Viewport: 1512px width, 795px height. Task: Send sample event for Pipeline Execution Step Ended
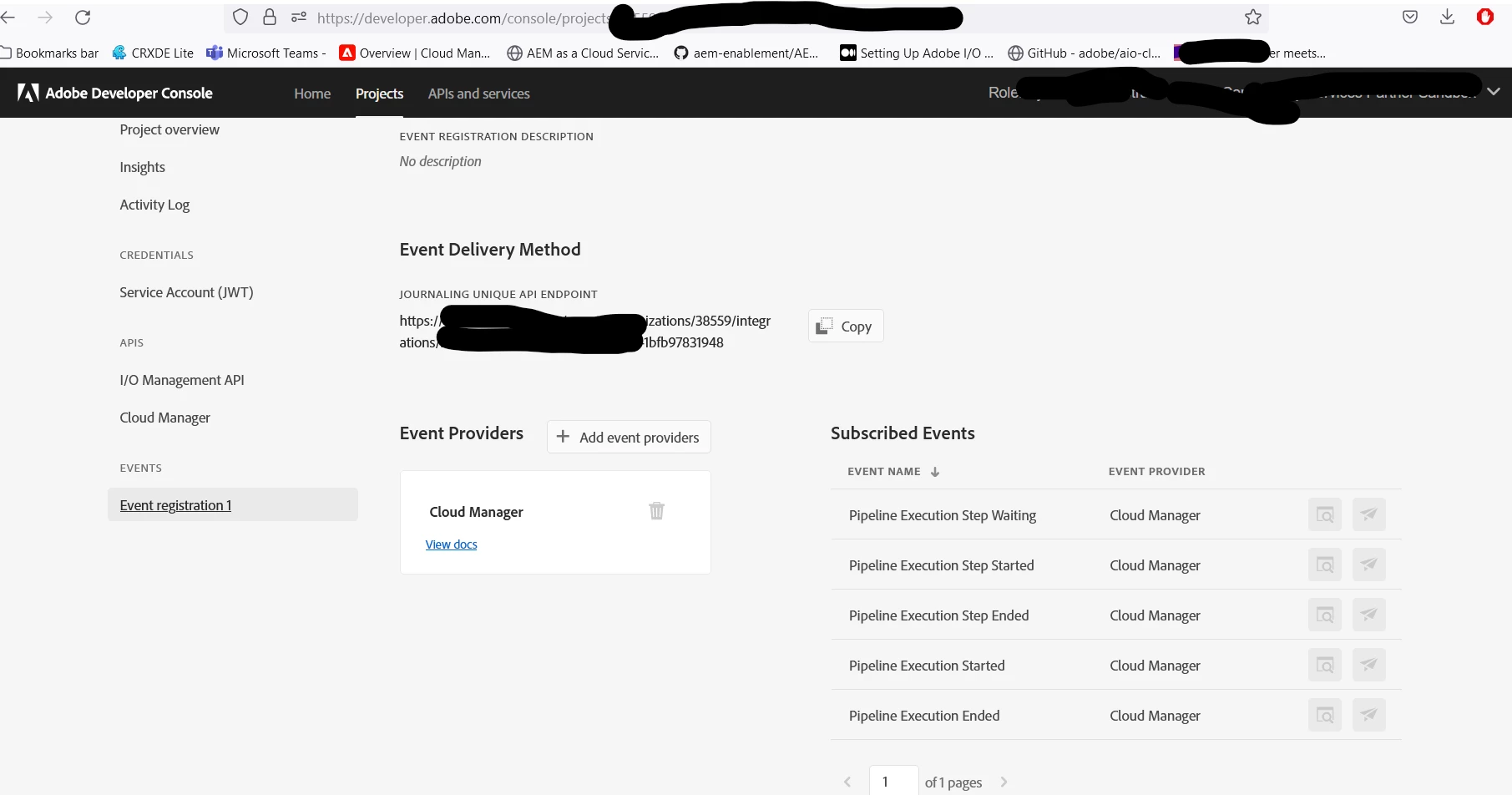pyautogui.click(x=1369, y=615)
